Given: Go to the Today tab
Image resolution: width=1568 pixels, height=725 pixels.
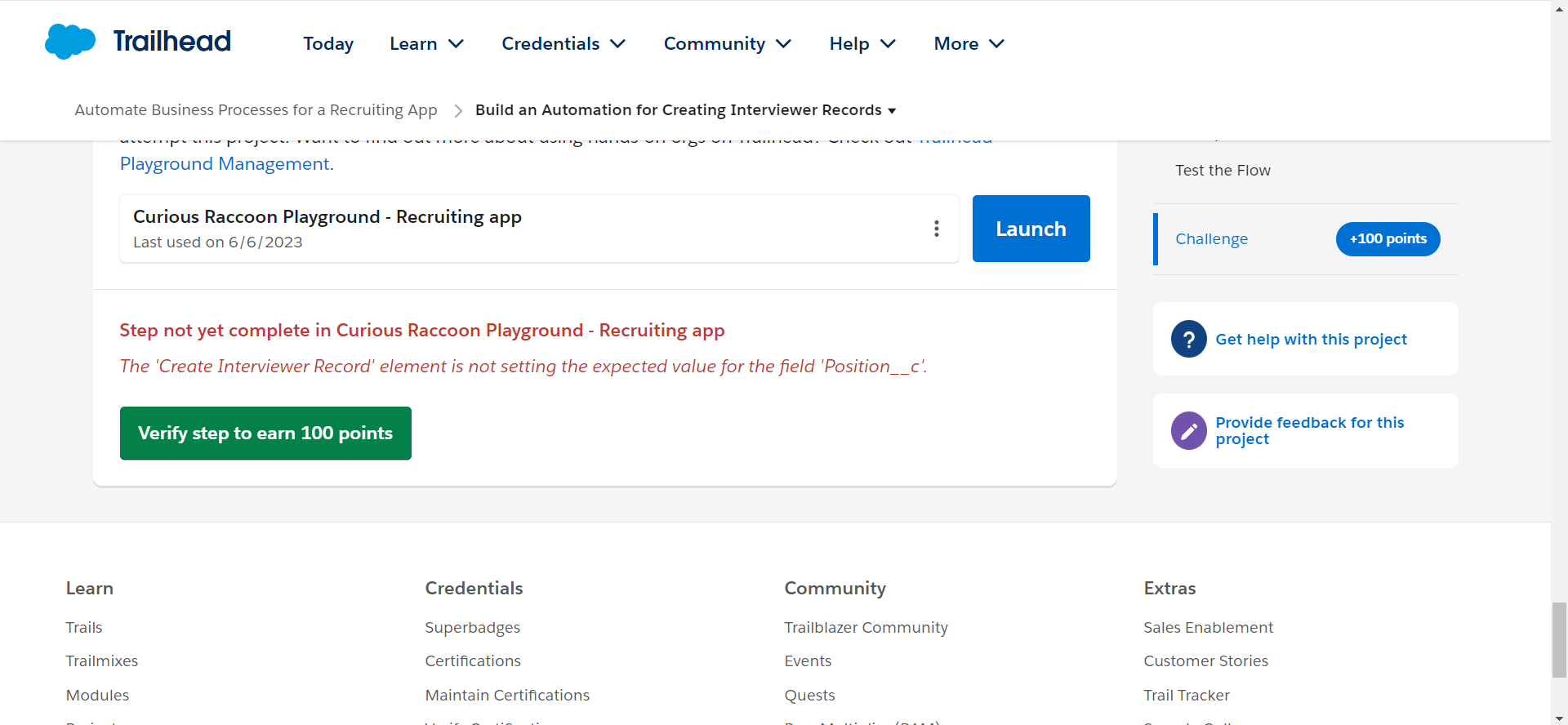Looking at the screenshot, I should point(328,43).
